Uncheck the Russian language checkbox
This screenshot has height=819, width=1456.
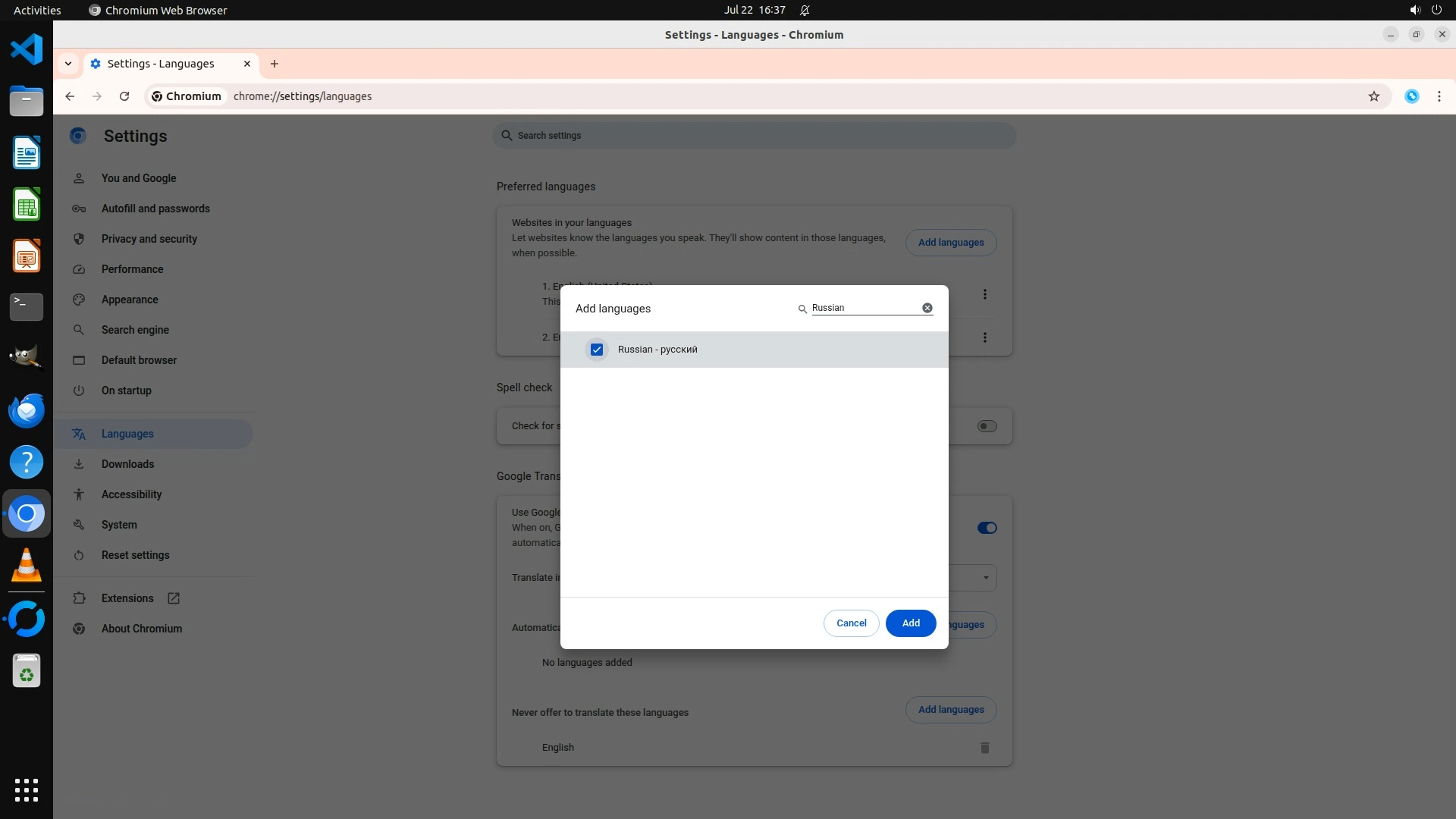[x=597, y=350]
